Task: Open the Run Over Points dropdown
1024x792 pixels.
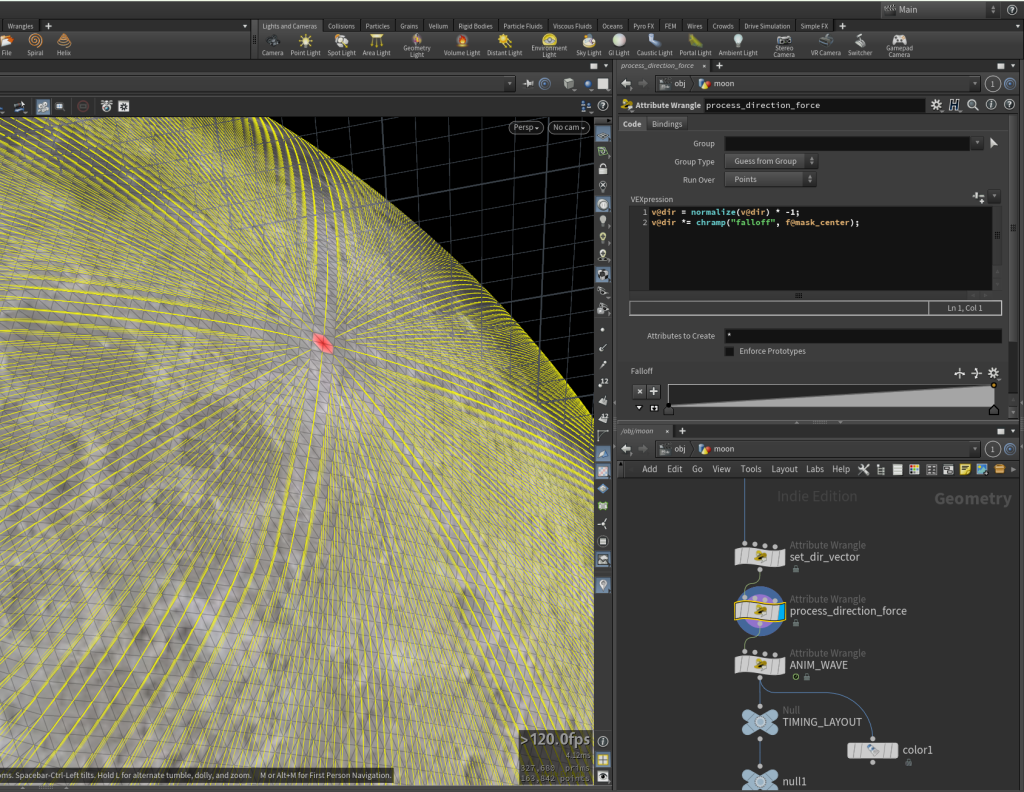Action: (771, 180)
